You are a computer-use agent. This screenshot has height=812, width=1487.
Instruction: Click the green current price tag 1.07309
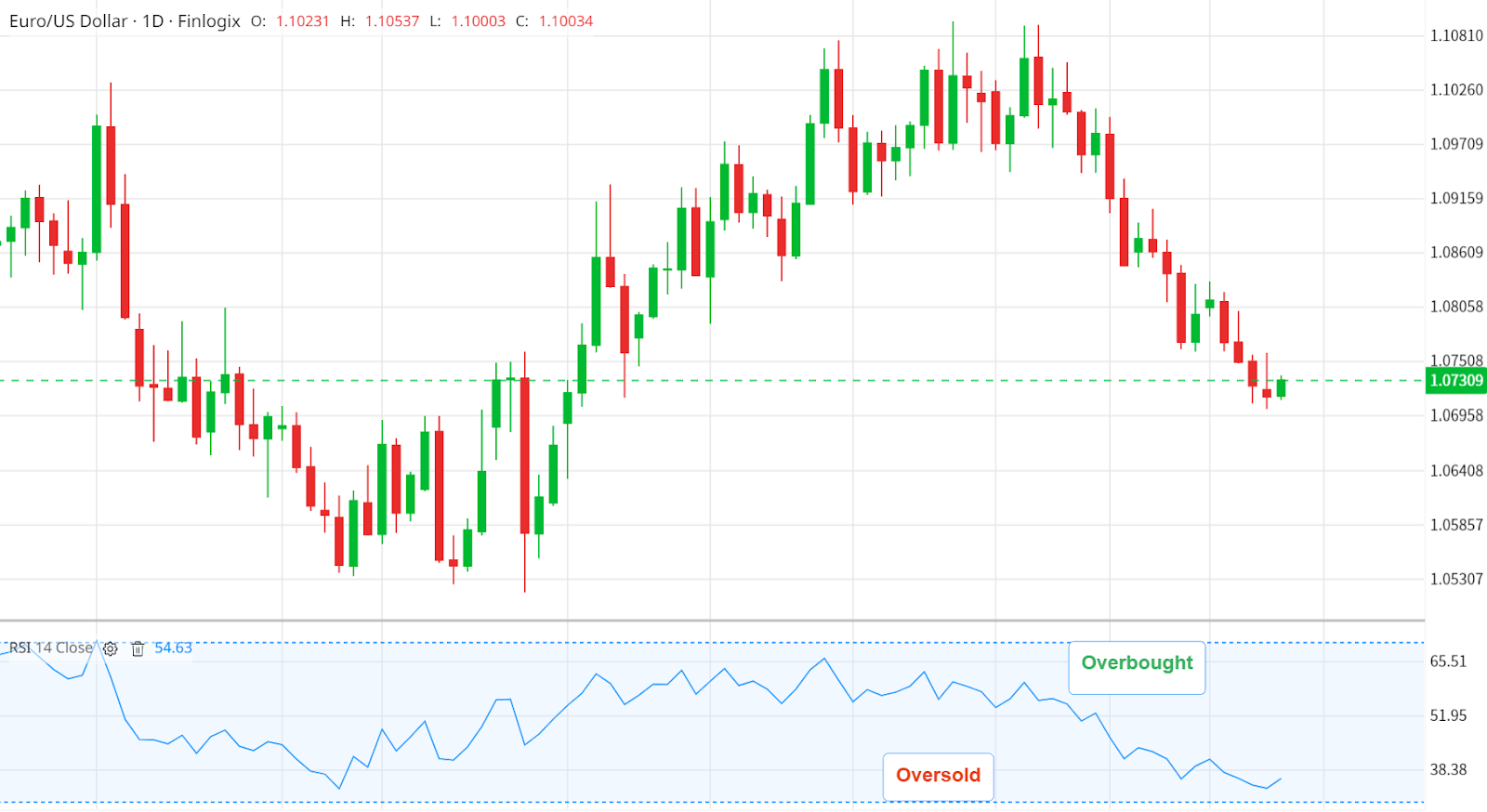tap(1455, 381)
